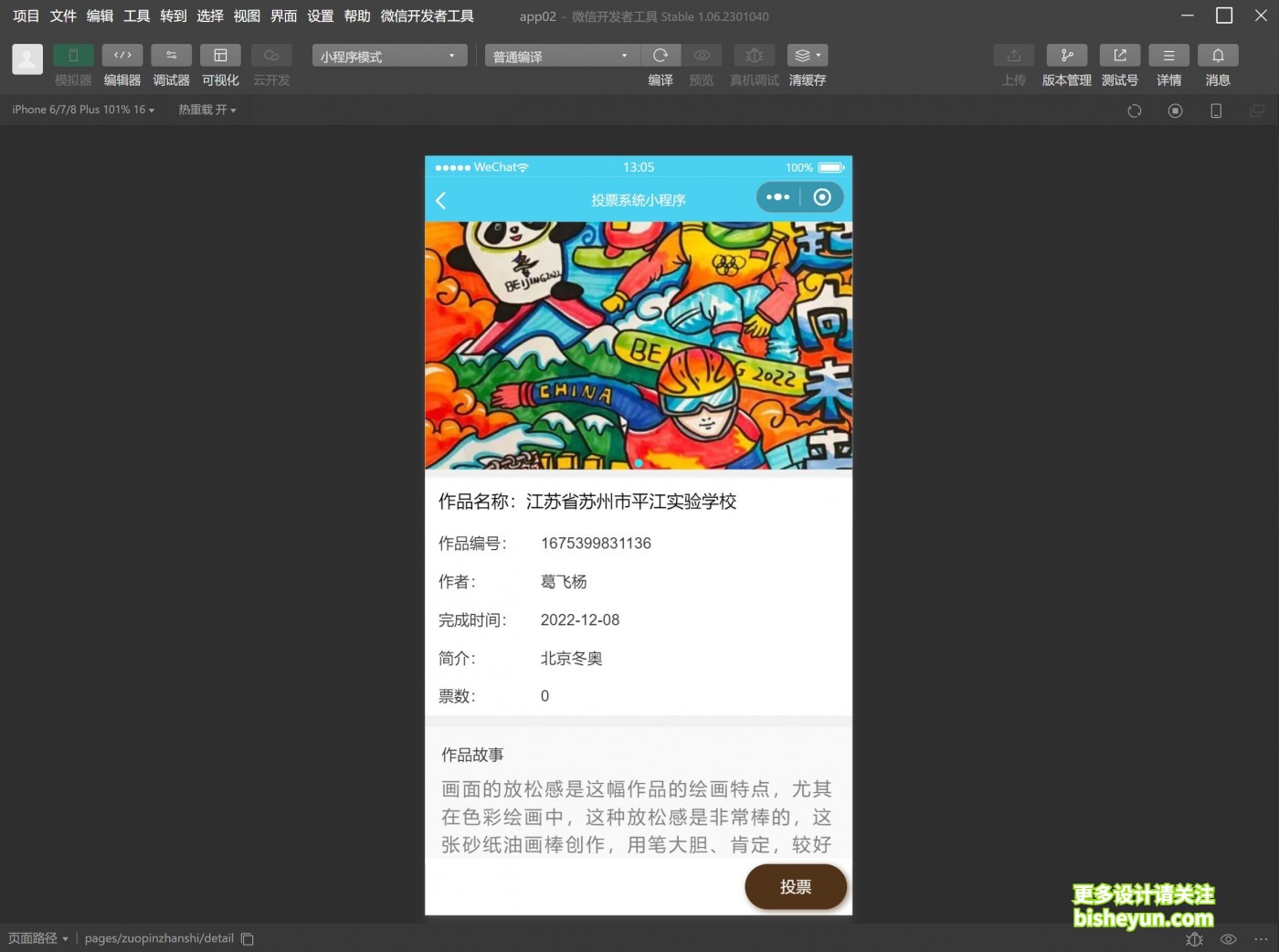The height and width of the screenshot is (952, 1279).
Task: Click the simulator stop record icon
Action: point(1176,111)
